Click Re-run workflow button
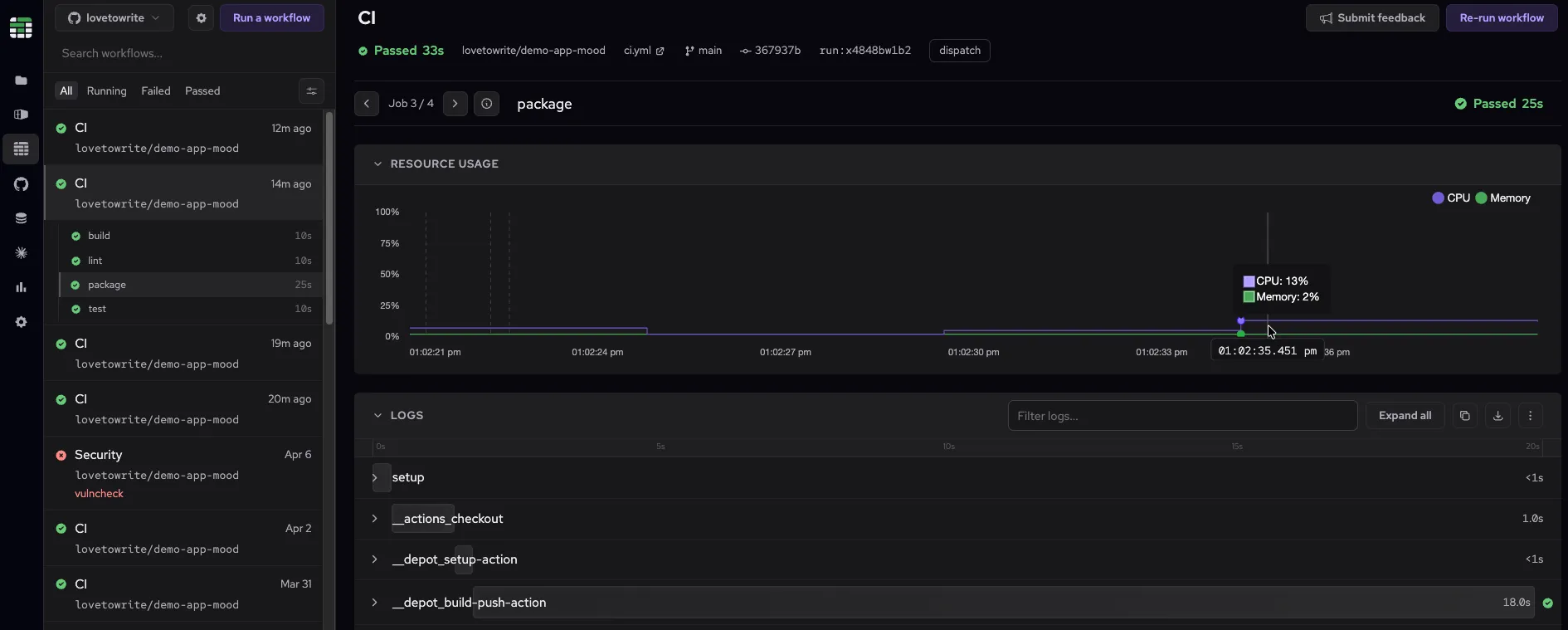The width and height of the screenshot is (1568, 630). pyautogui.click(x=1502, y=17)
